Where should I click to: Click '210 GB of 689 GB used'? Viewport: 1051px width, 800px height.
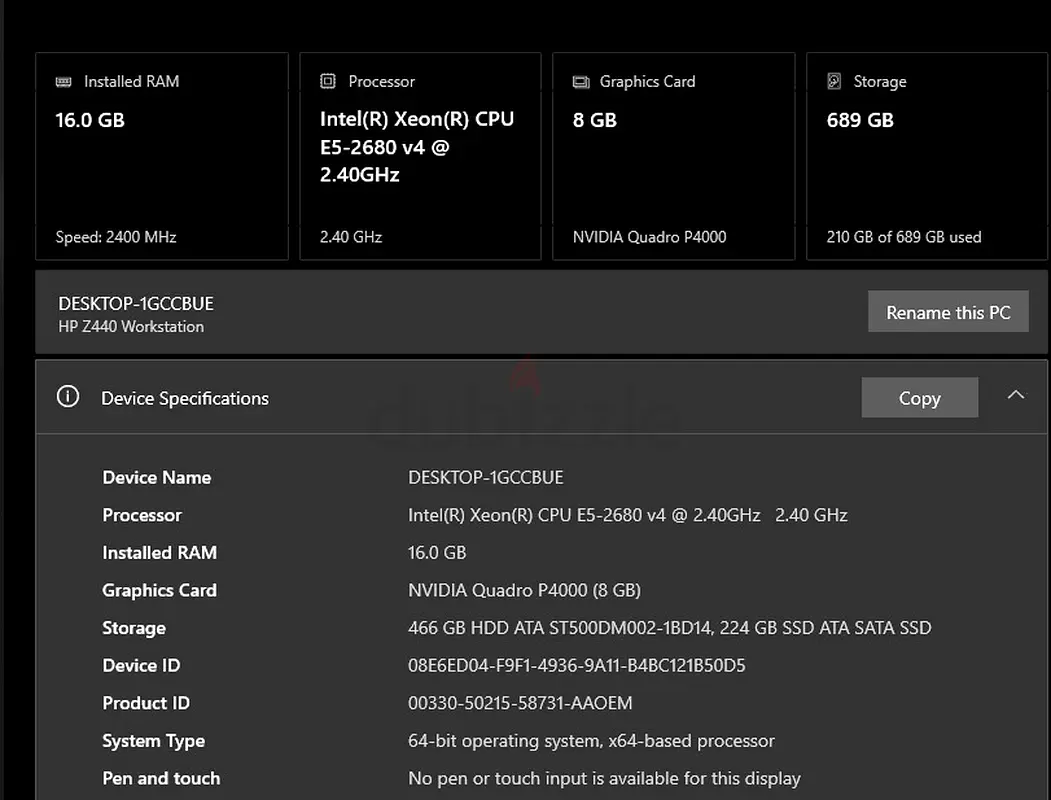pyautogui.click(x=904, y=237)
